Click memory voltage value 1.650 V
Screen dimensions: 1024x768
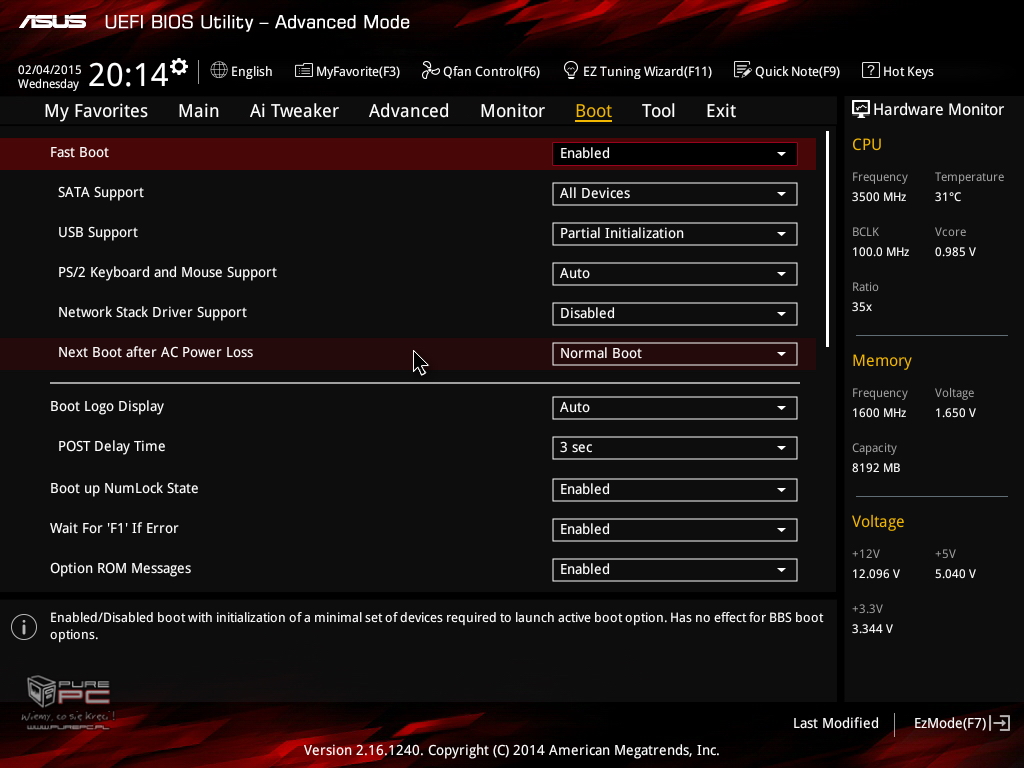[955, 413]
